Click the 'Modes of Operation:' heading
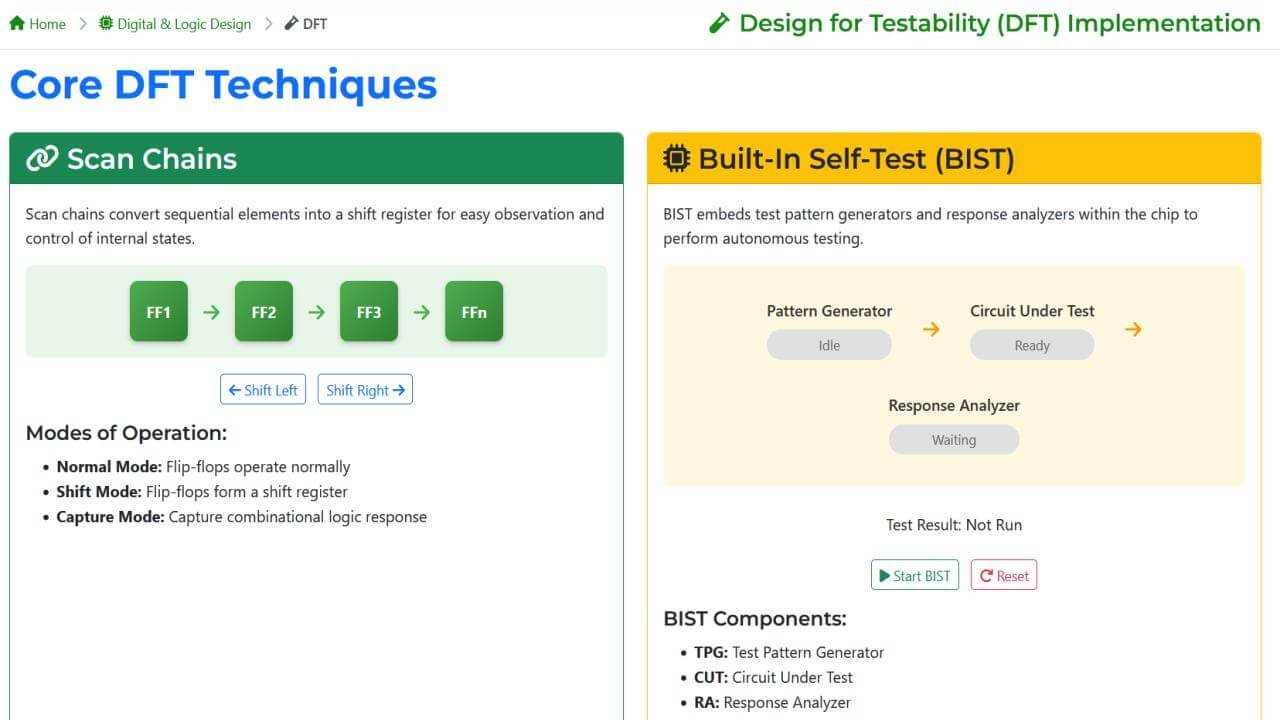 click(x=126, y=433)
